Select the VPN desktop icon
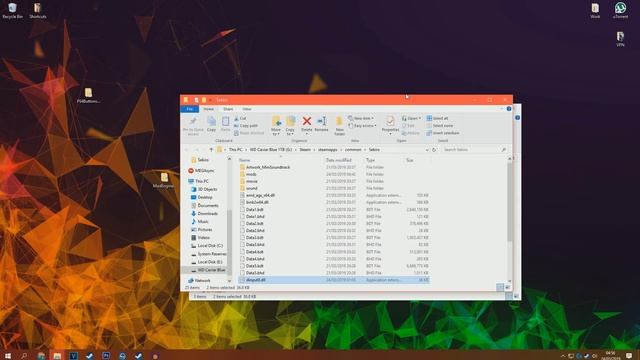This screenshot has width=640, height=360. (620, 39)
